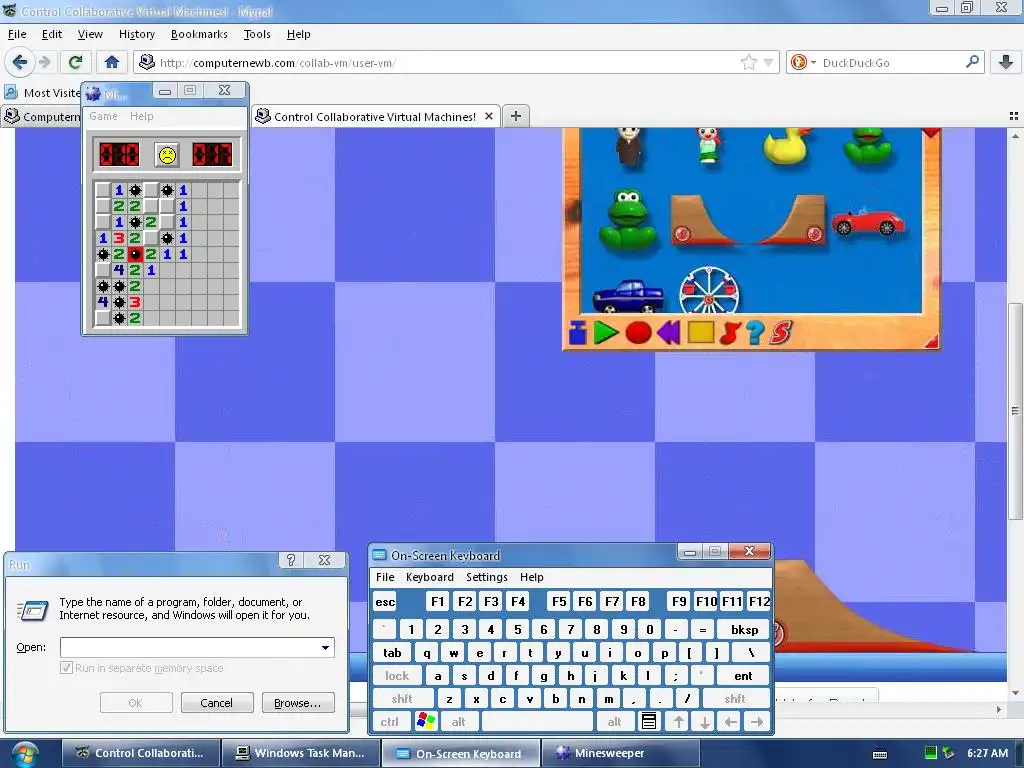
Task: Open the browser File menu
Action: pyautogui.click(x=17, y=34)
